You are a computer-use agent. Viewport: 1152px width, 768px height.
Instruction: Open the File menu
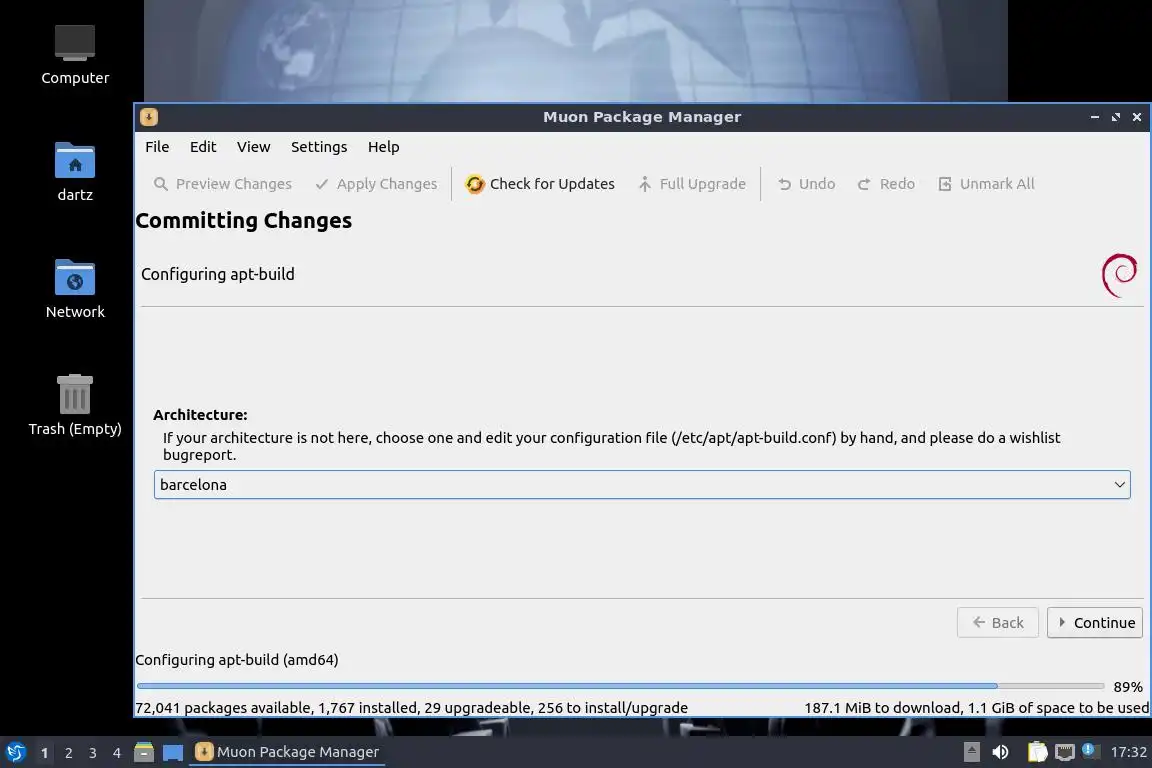pos(157,147)
